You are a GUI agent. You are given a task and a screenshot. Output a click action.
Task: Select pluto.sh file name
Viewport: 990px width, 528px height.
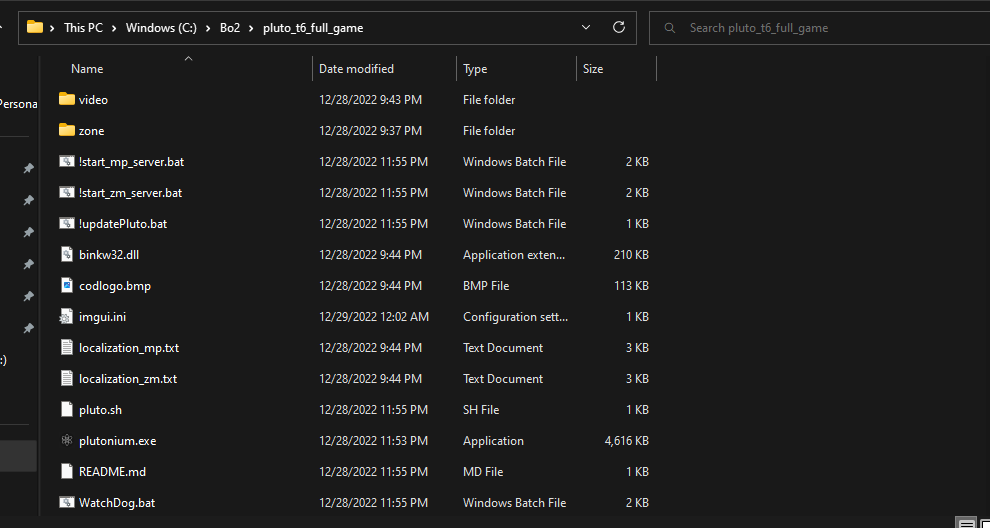pos(100,409)
